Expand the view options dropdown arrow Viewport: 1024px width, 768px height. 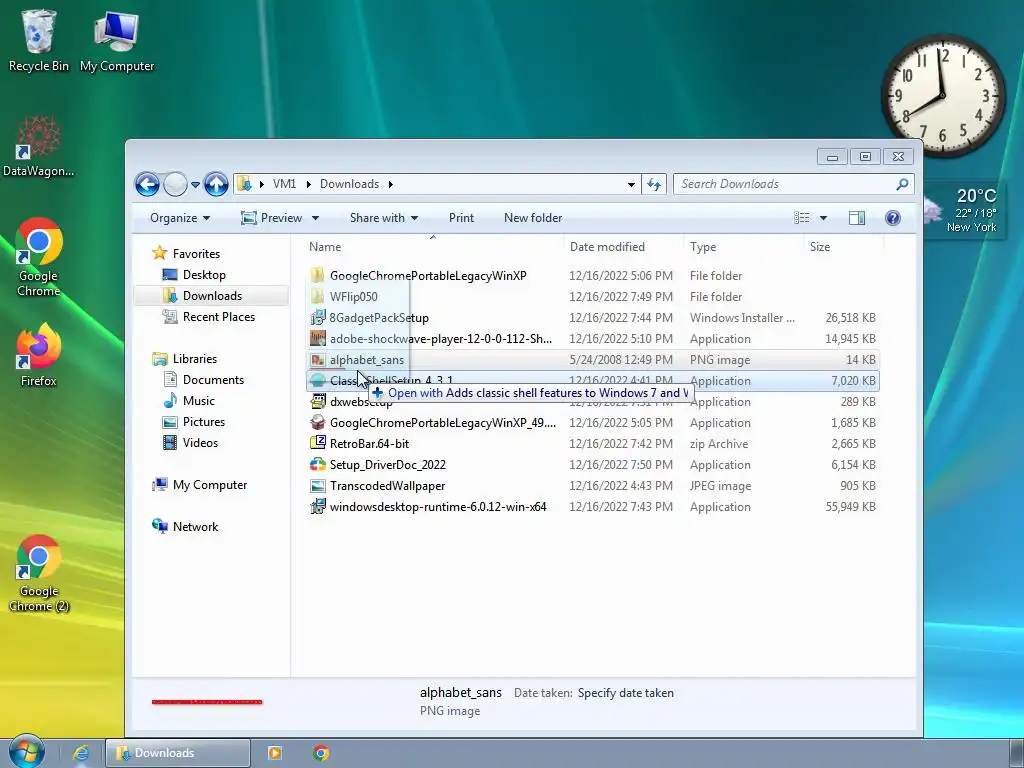824,218
